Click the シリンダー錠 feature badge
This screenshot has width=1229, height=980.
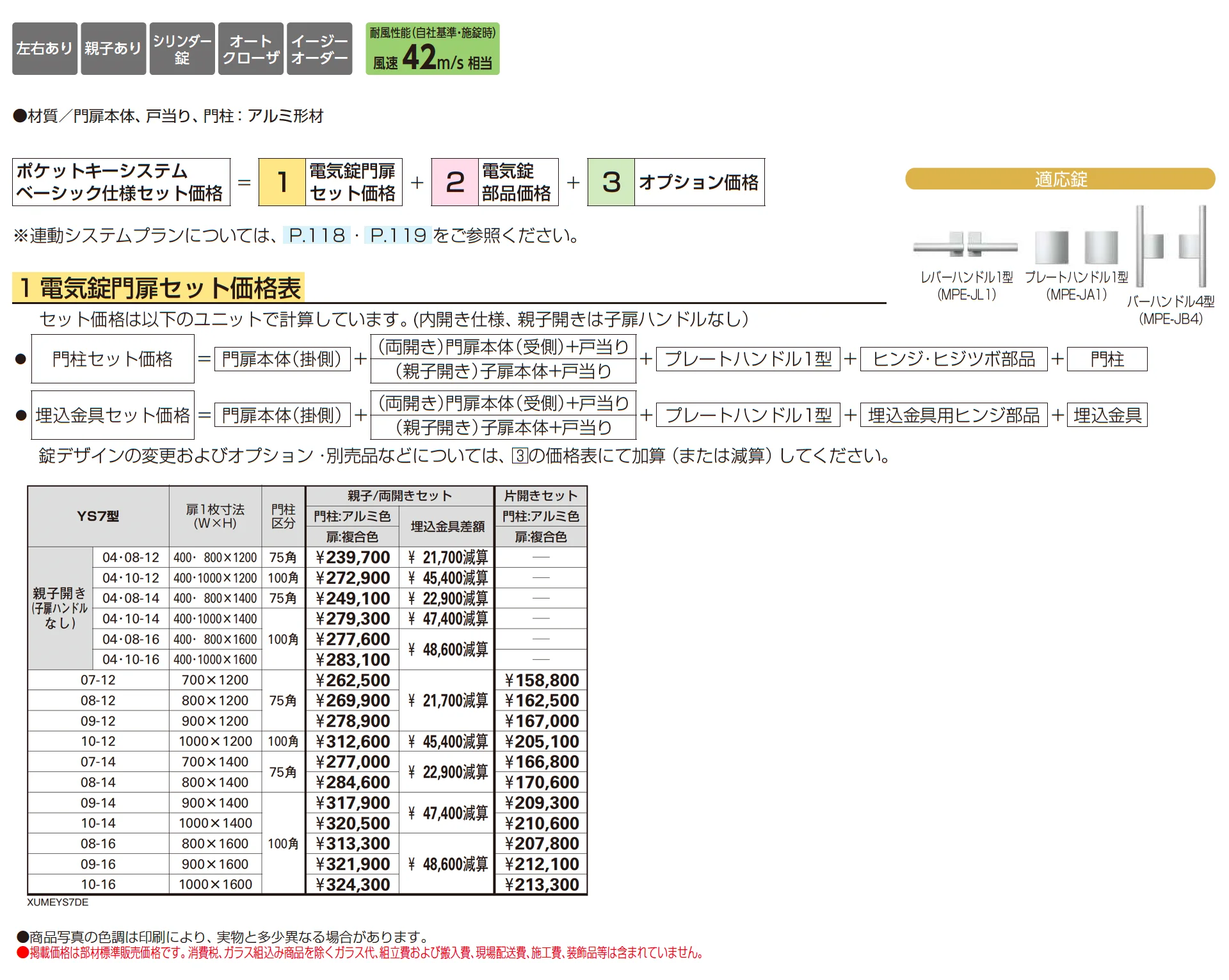[x=182, y=49]
